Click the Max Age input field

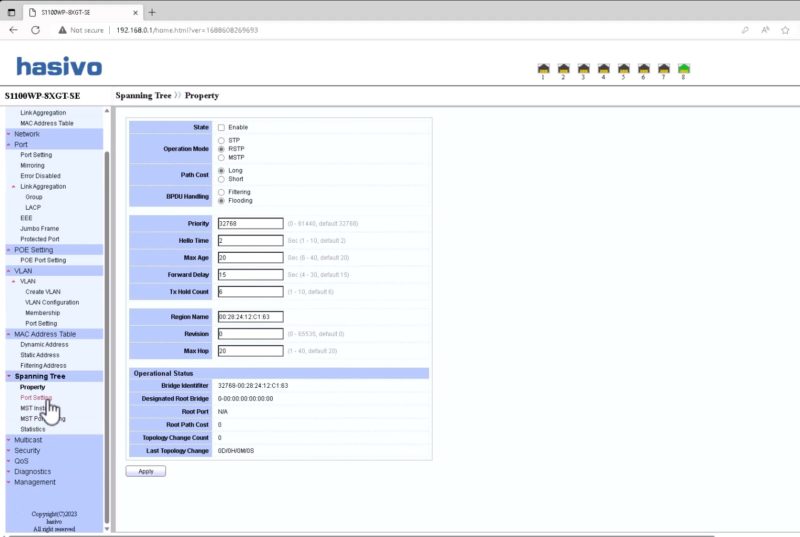click(x=251, y=258)
